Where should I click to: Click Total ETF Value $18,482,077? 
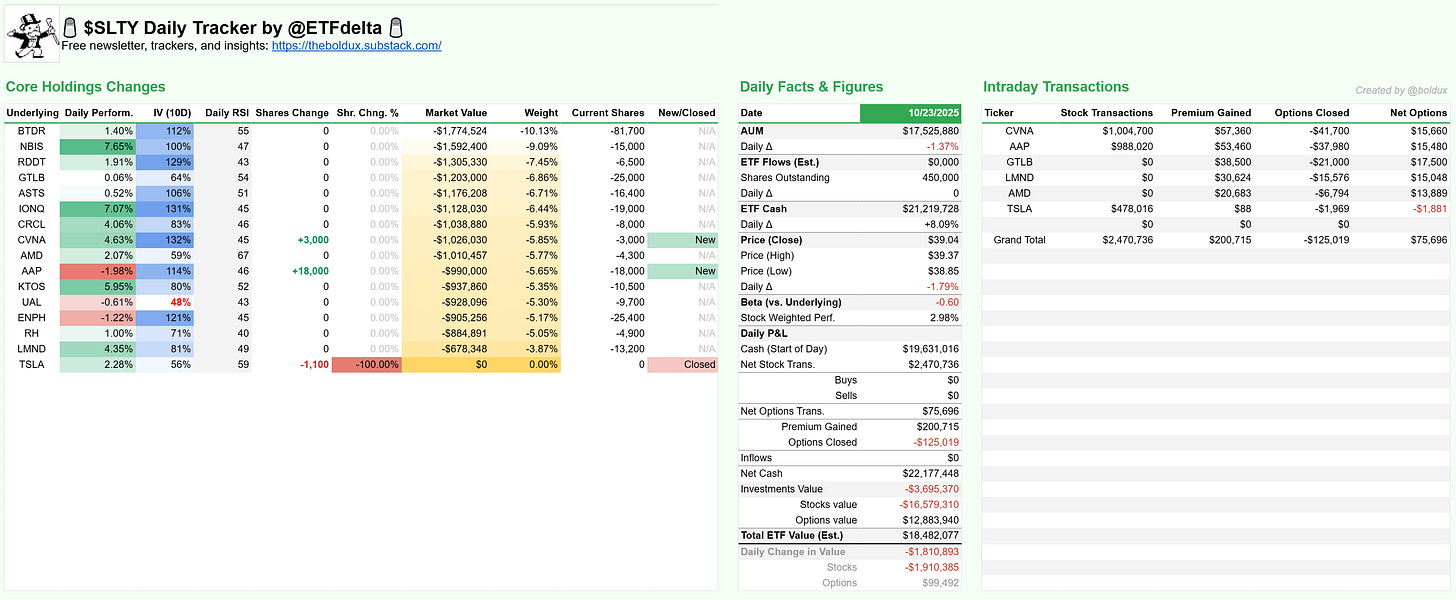coord(910,536)
